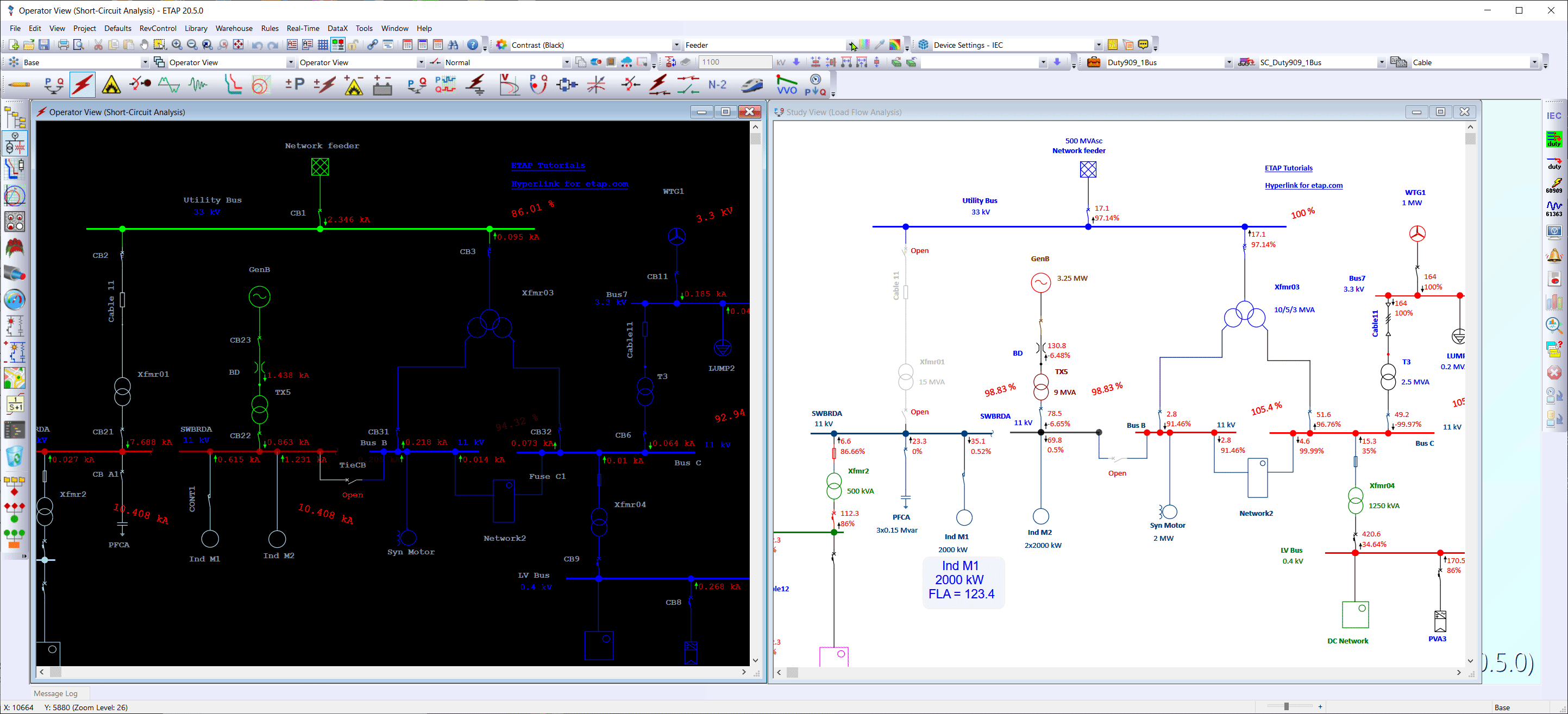1568x714 pixels.
Task: Run the N-2 contingency analysis tool
Action: (717, 85)
